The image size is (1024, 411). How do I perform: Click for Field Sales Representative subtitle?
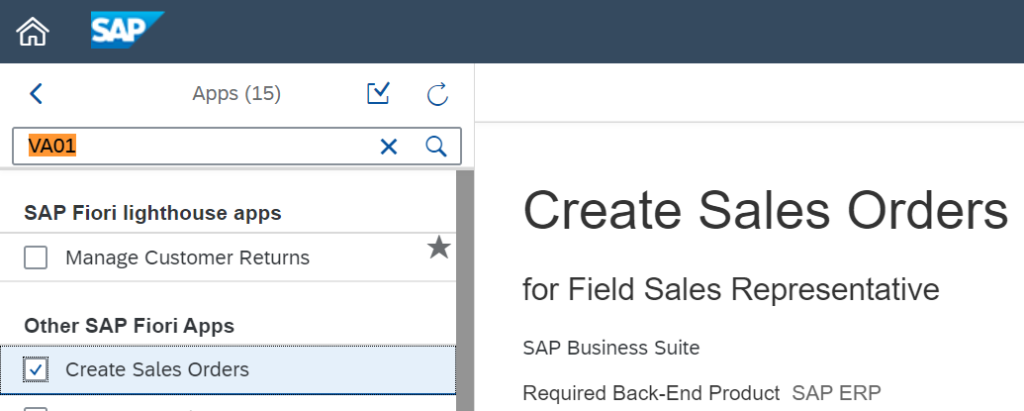click(731, 289)
